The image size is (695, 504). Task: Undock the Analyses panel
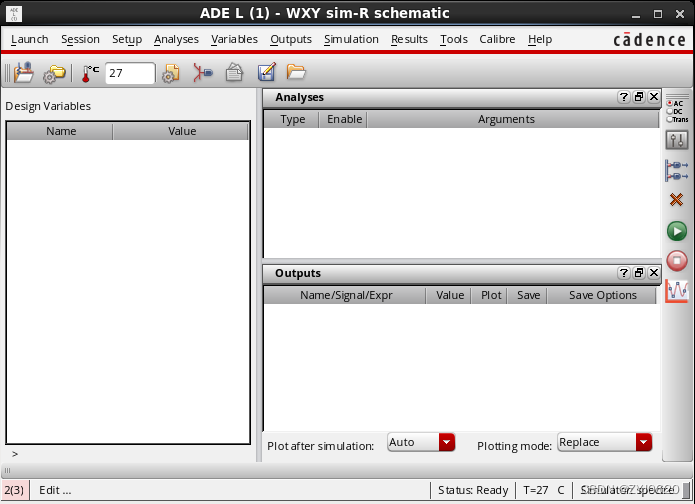(639, 97)
